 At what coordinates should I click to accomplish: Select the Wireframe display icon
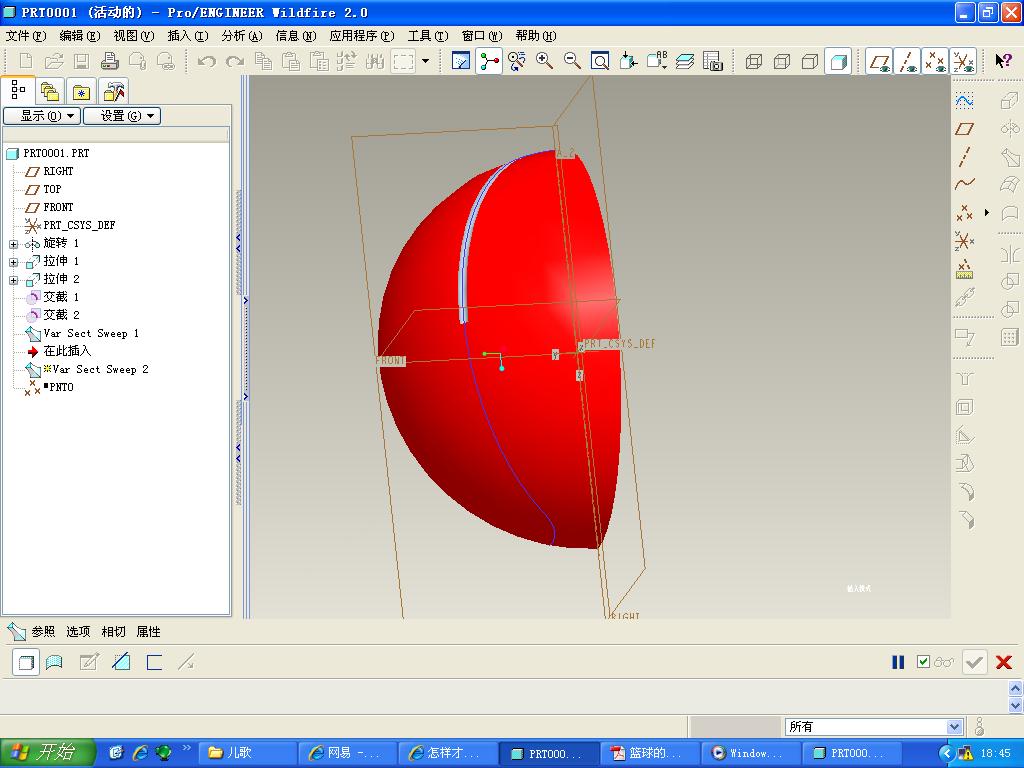754,61
